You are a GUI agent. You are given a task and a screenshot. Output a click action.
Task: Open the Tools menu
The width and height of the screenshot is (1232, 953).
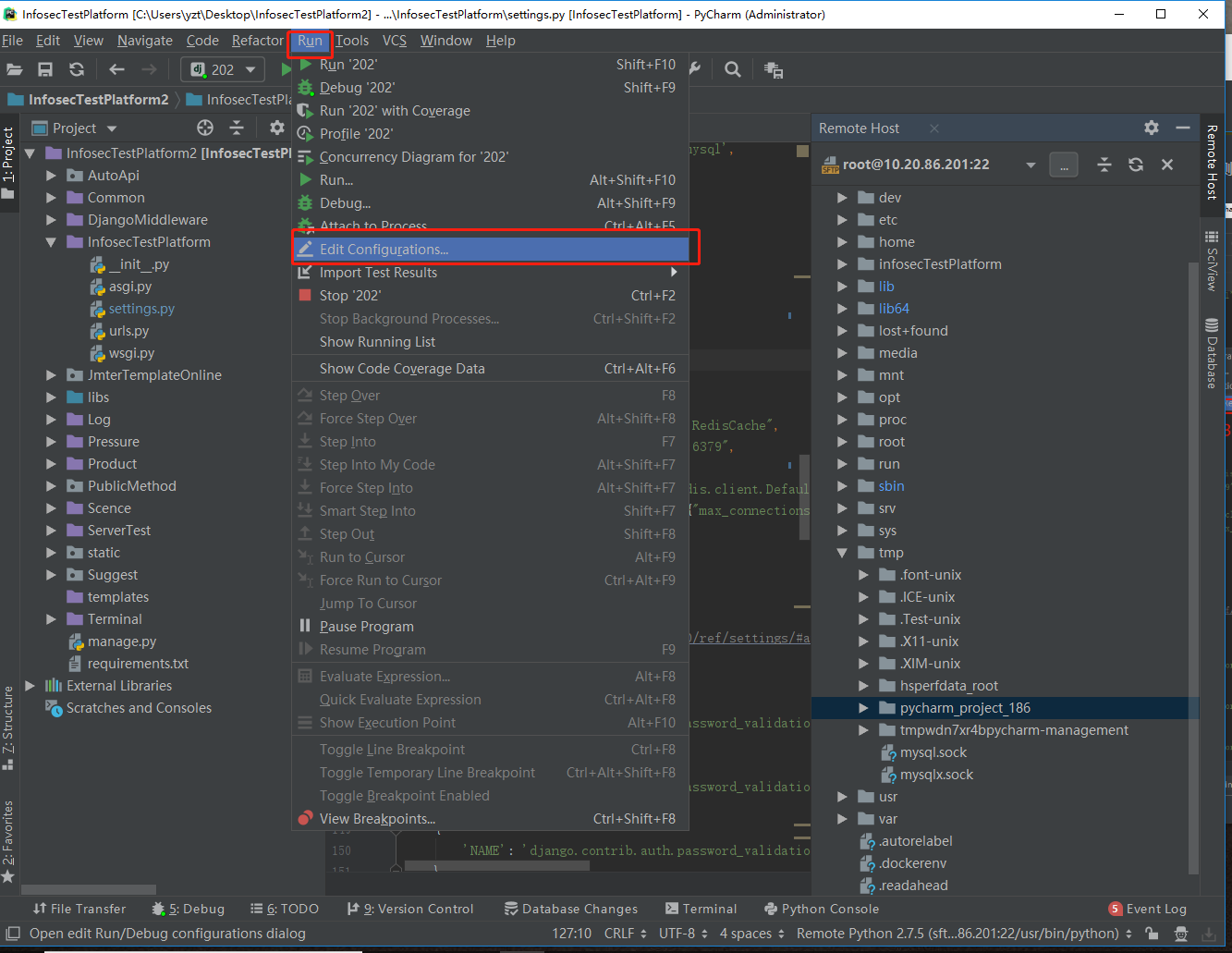[x=351, y=41]
